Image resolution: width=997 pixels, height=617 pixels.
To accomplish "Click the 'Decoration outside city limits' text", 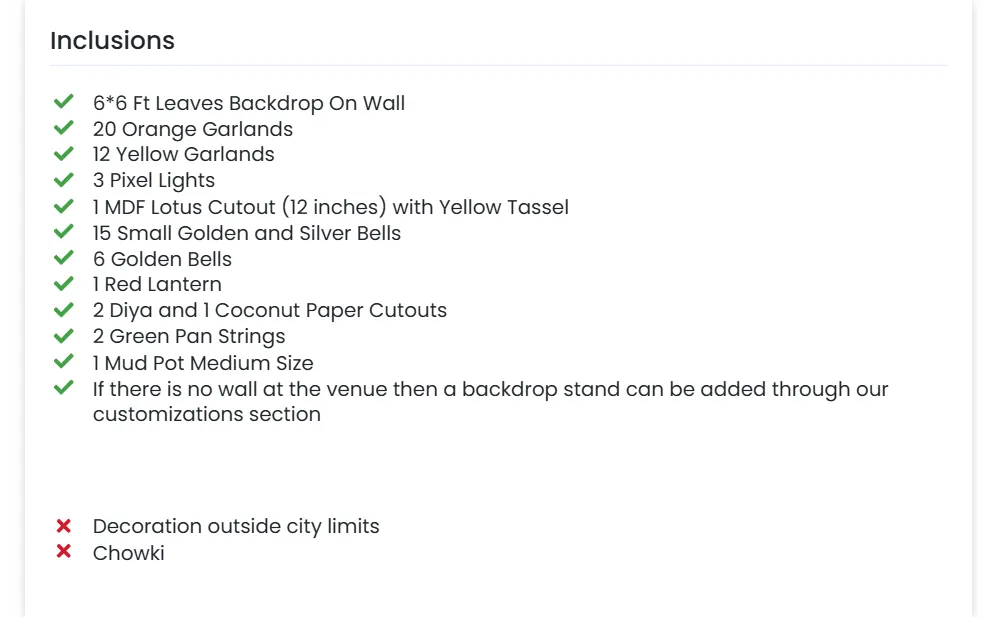I will click(x=236, y=526).
